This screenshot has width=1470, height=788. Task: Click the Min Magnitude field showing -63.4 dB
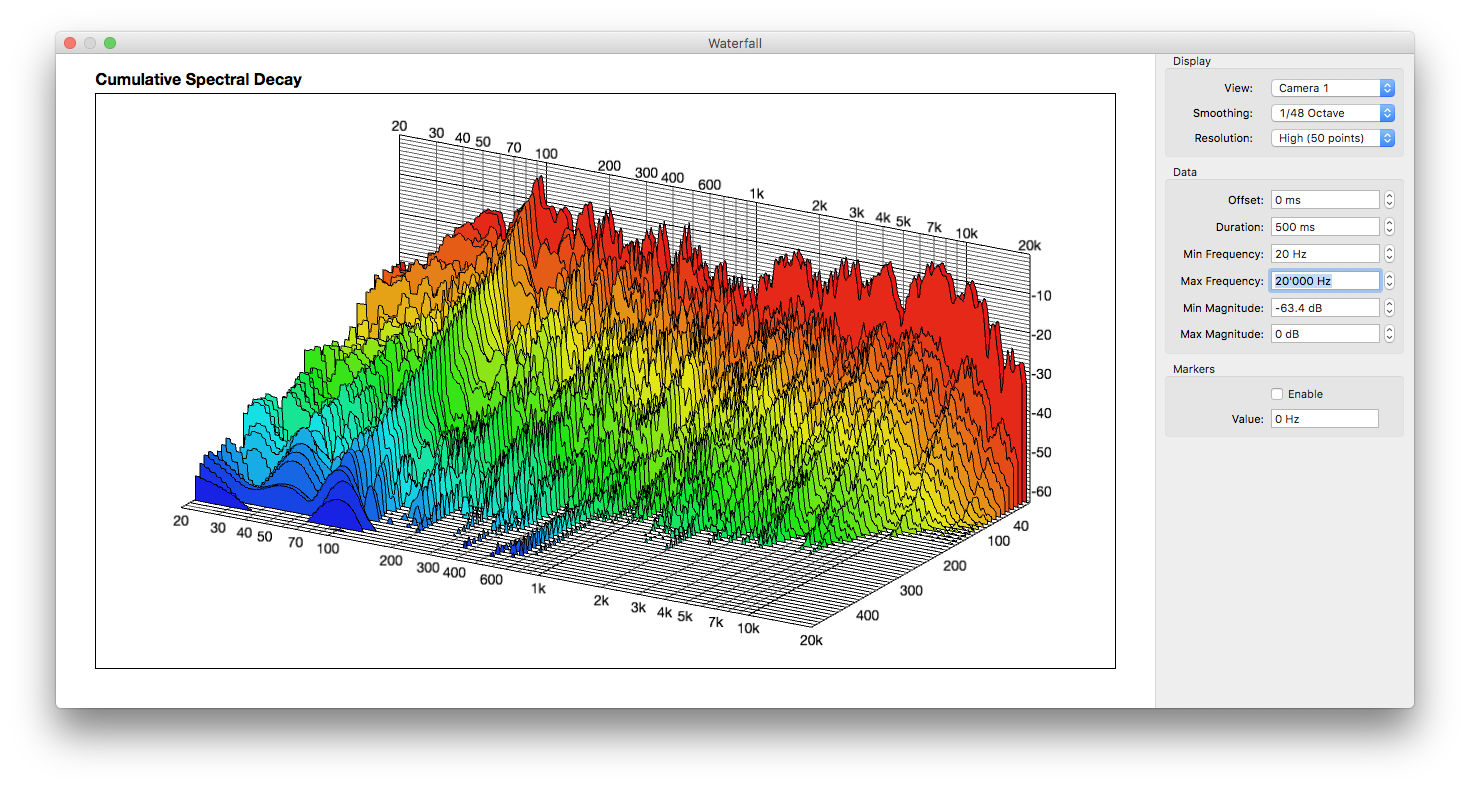coord(1325,308)
